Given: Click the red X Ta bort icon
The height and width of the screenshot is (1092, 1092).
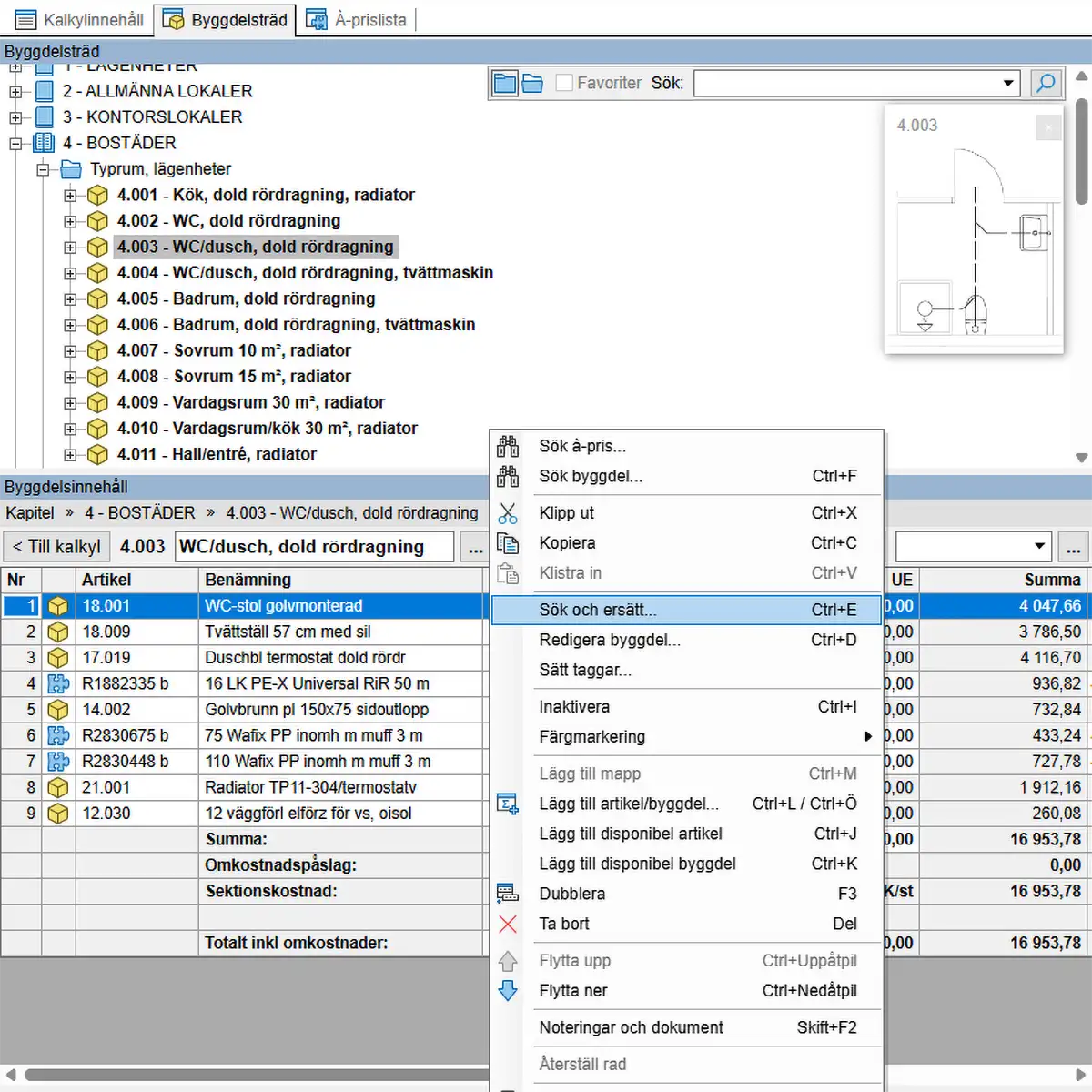Looking at the screenshot, I should (x=508, y=924).
